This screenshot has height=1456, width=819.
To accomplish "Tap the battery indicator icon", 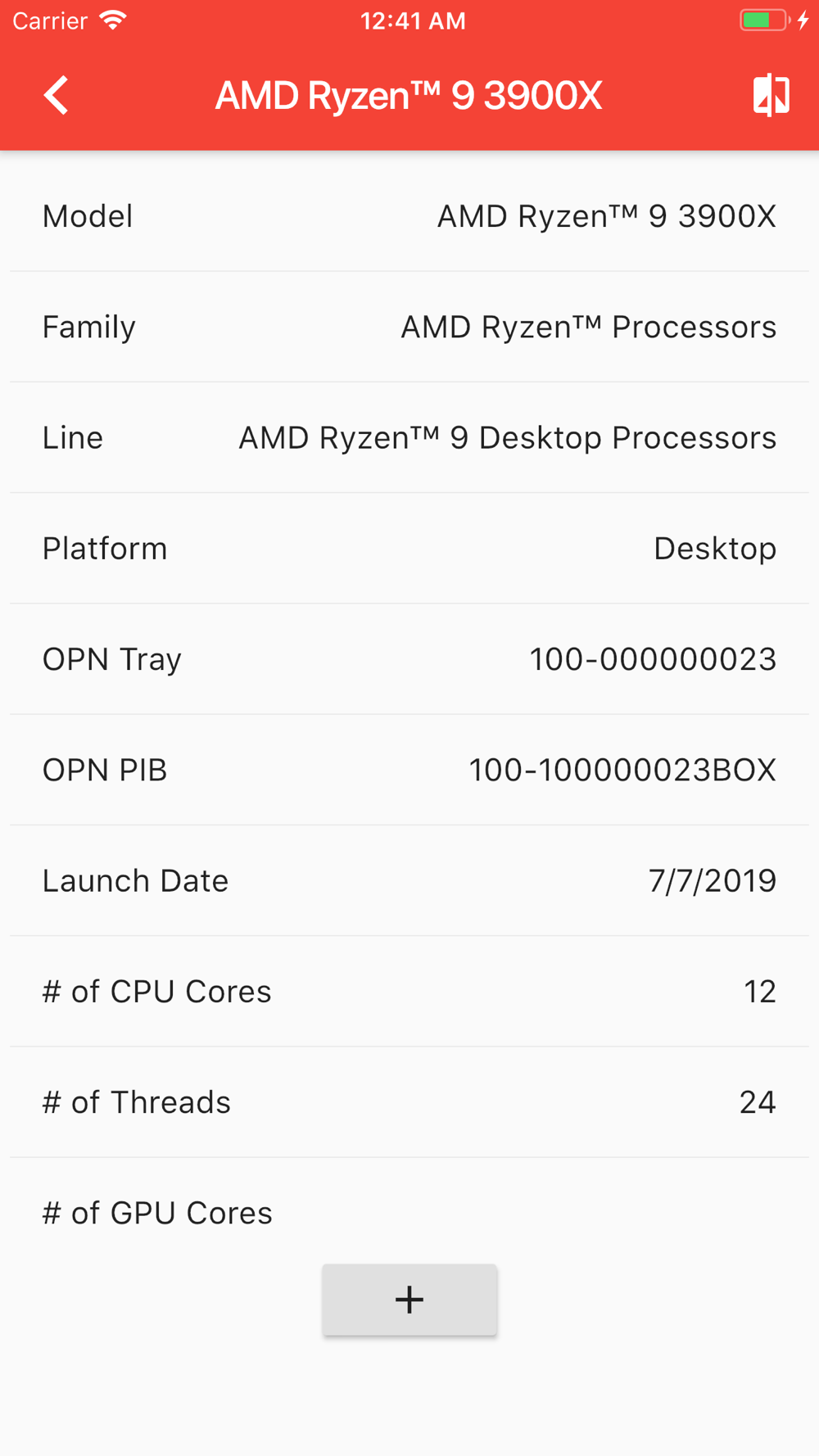I will 765,20.
